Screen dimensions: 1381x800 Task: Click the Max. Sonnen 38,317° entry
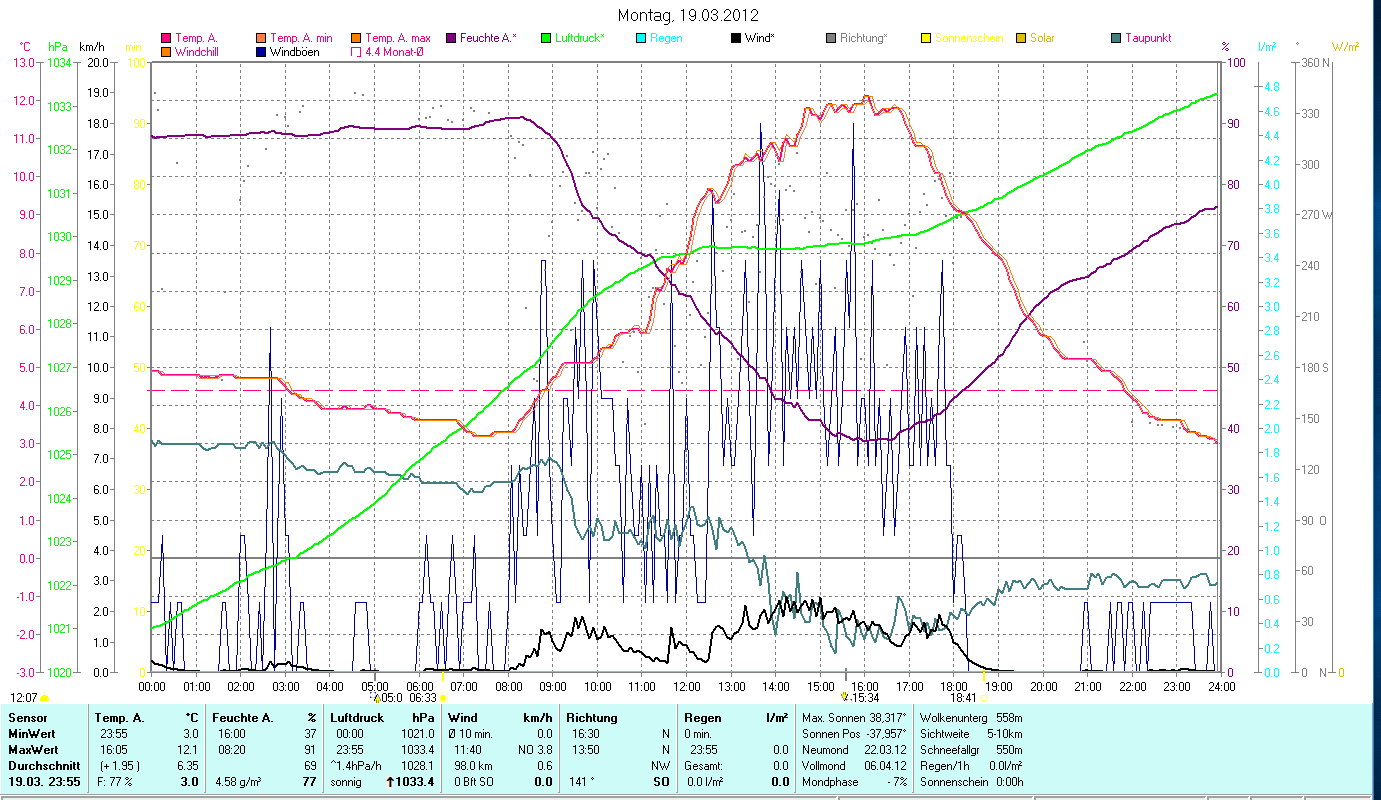point(854,718)
